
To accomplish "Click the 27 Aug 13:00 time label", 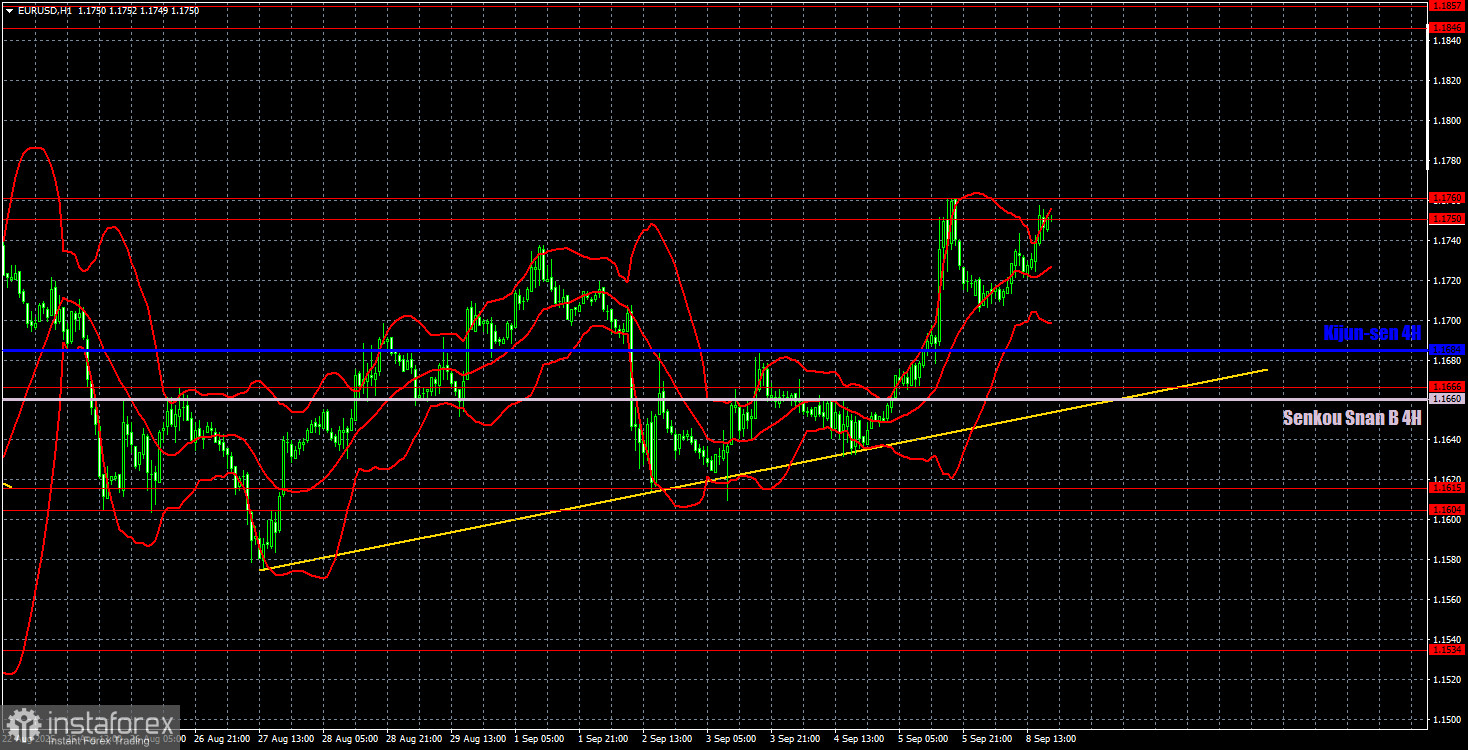I will (x=285, y=739).
